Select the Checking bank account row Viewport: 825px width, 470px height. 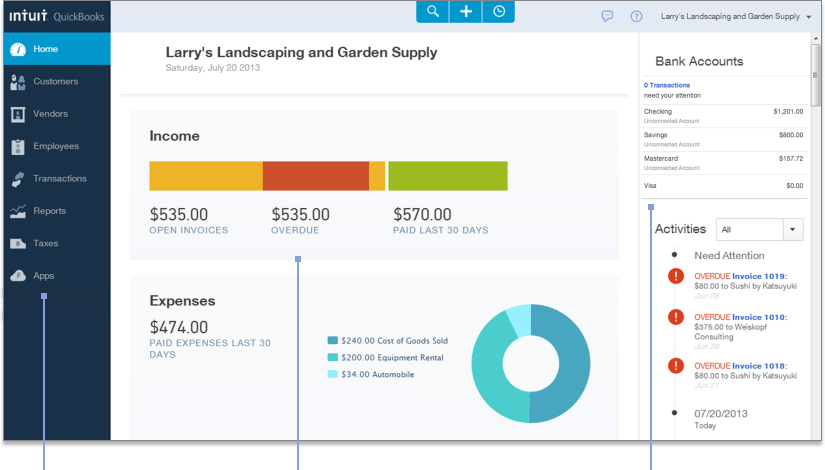click(723, 116)
